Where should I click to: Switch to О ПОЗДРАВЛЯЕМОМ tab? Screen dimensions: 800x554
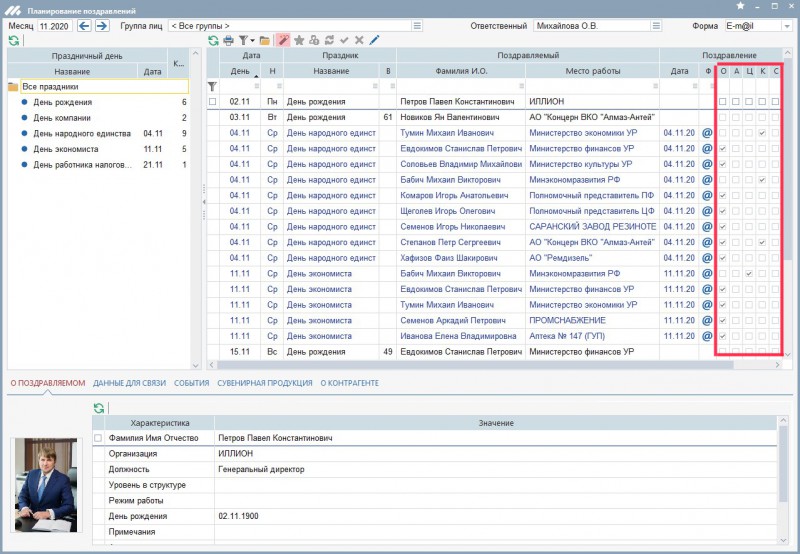click(x=48, y=383)
